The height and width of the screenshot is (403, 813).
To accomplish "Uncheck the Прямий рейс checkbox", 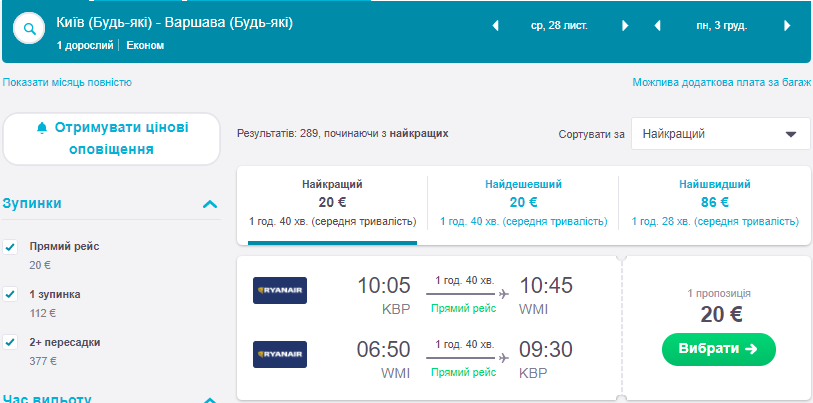I will 10,246.
